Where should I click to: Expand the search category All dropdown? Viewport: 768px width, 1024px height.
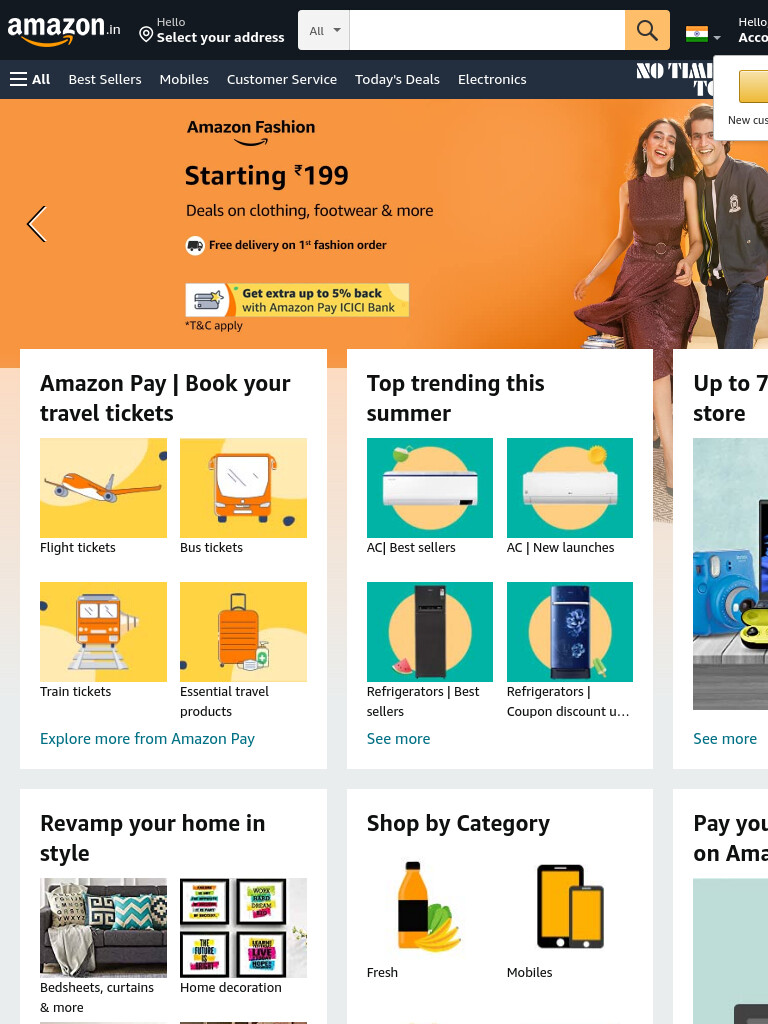click(x=324, y=30)
